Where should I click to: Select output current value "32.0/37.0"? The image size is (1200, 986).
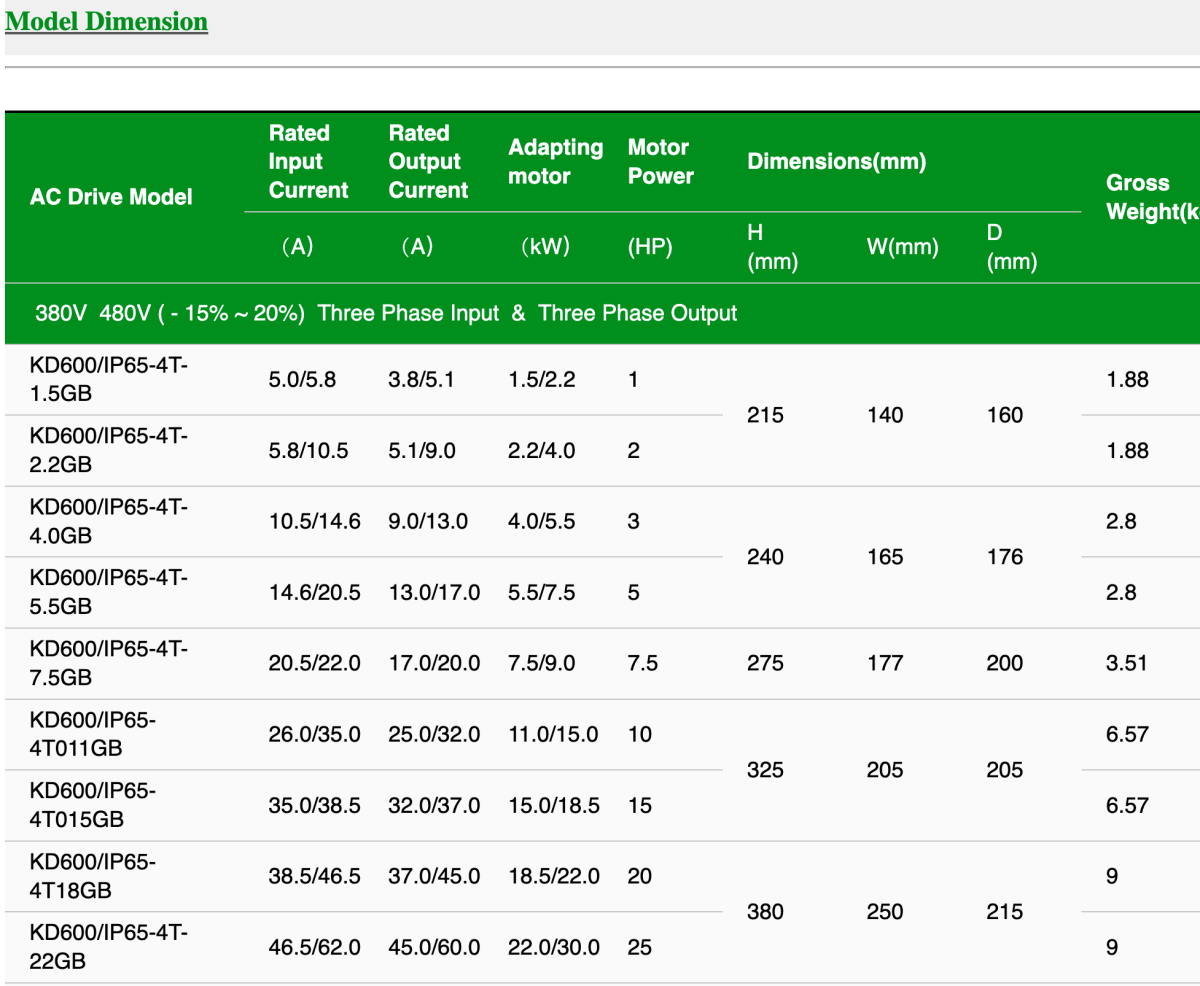click(x=434, y=805)
